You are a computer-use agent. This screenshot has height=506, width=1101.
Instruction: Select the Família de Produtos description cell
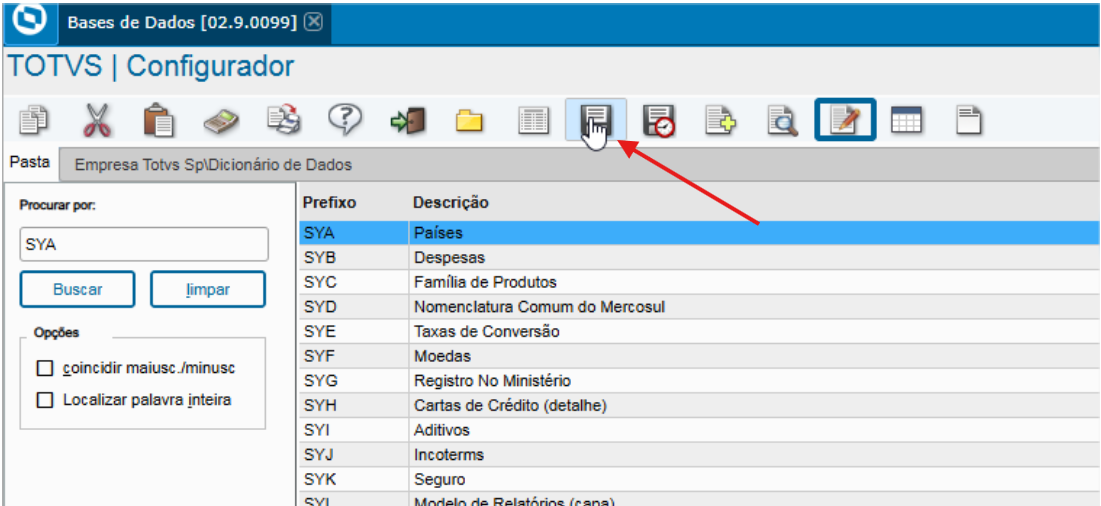(754, 282)
